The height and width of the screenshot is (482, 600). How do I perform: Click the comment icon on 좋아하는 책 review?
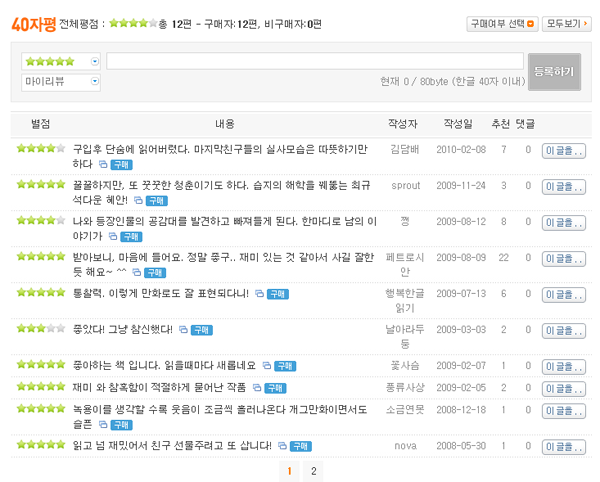coord(267,366)
